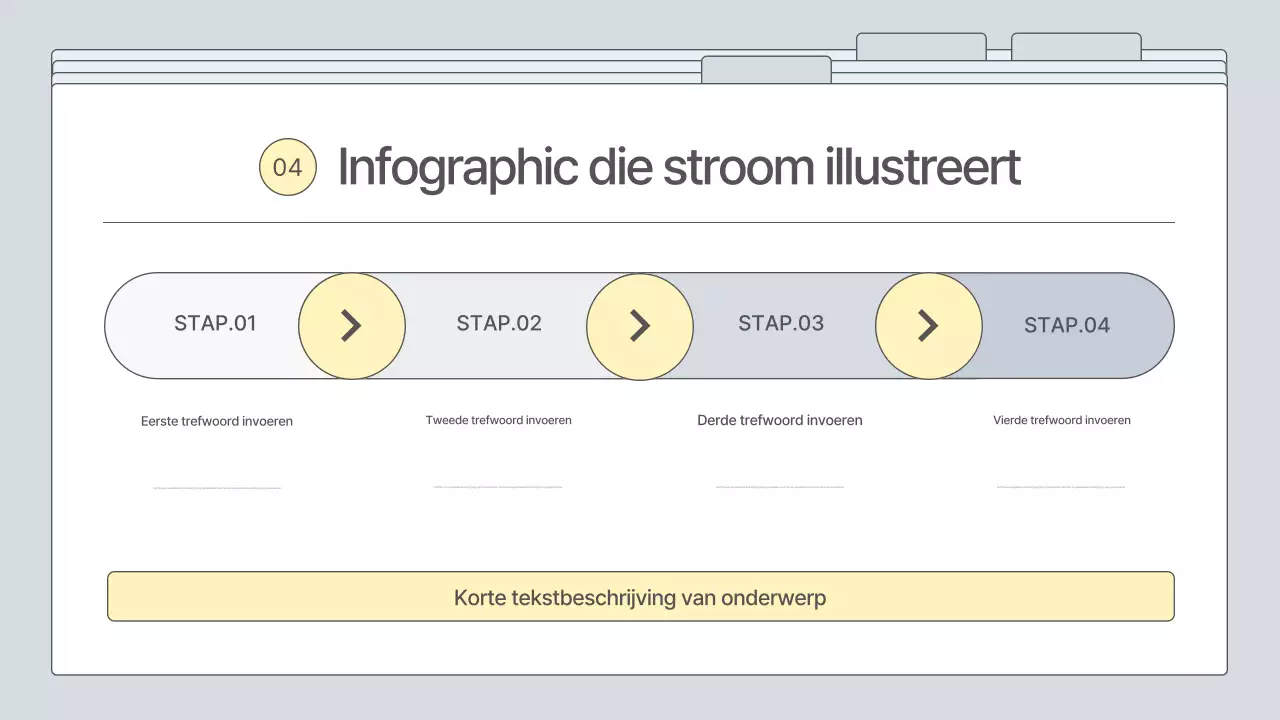Click the title Infographic die stroom illustreert
The image size is (1280, 720).
[679, 166]
